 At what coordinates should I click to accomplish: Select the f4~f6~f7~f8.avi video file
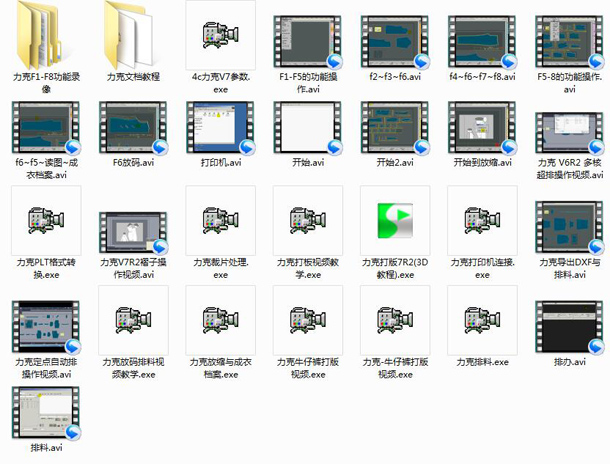click(x=482, y=42)
